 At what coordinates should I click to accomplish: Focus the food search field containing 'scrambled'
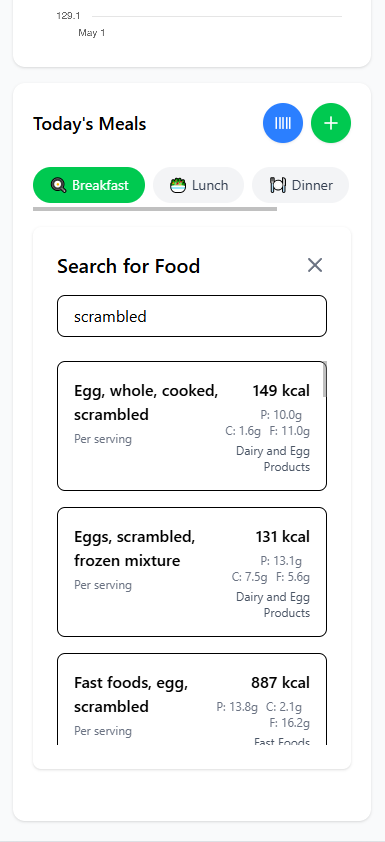point(192,316)
